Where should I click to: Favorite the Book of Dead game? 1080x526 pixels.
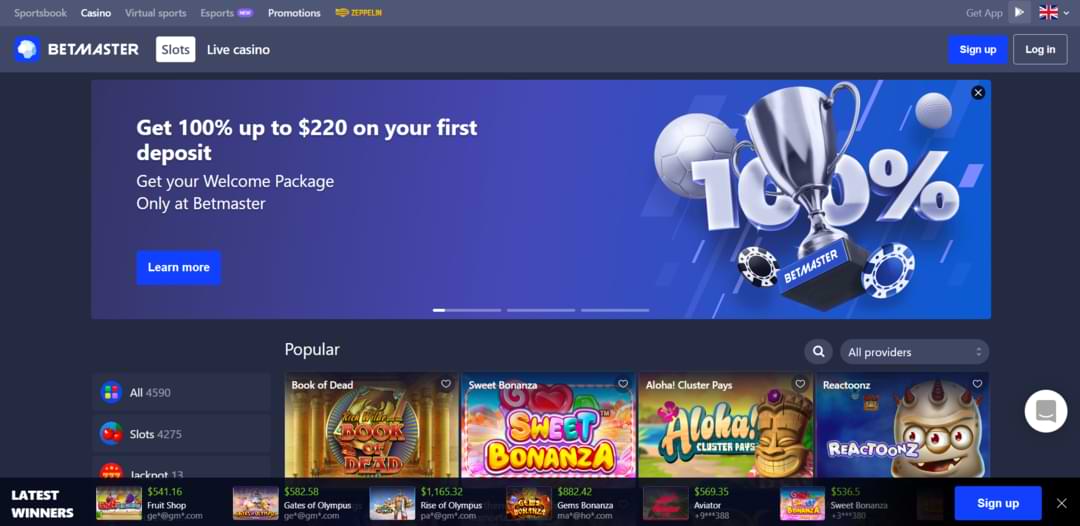pos(446,384)
